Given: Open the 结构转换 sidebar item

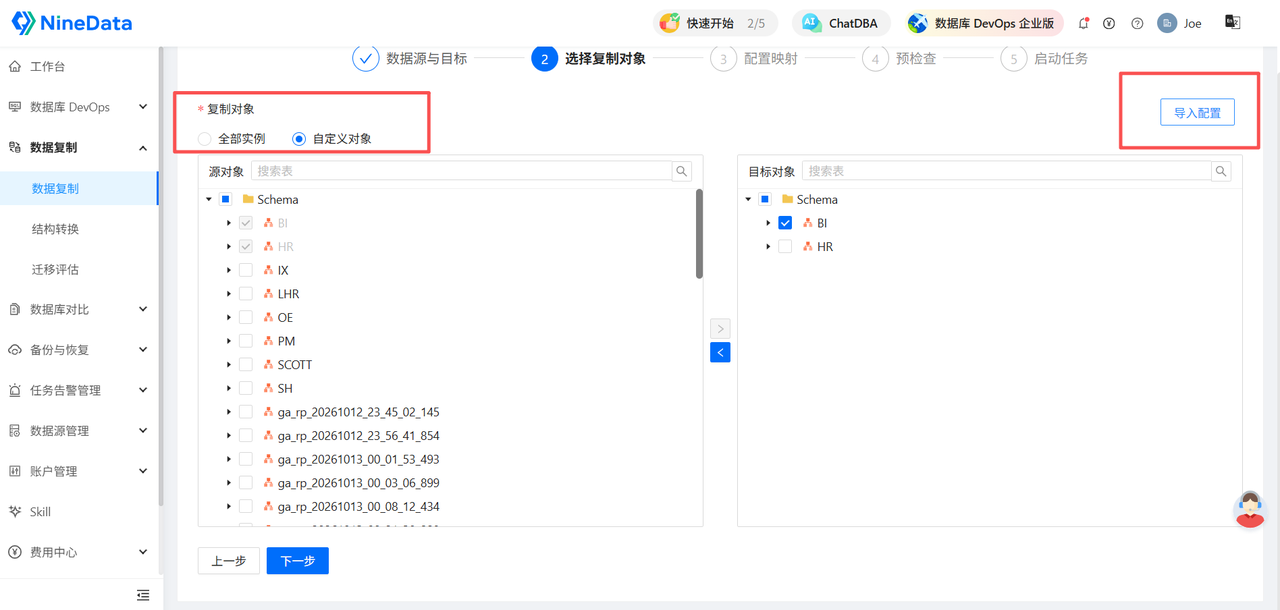Looking at the screenshot, I should coord(79,229).
